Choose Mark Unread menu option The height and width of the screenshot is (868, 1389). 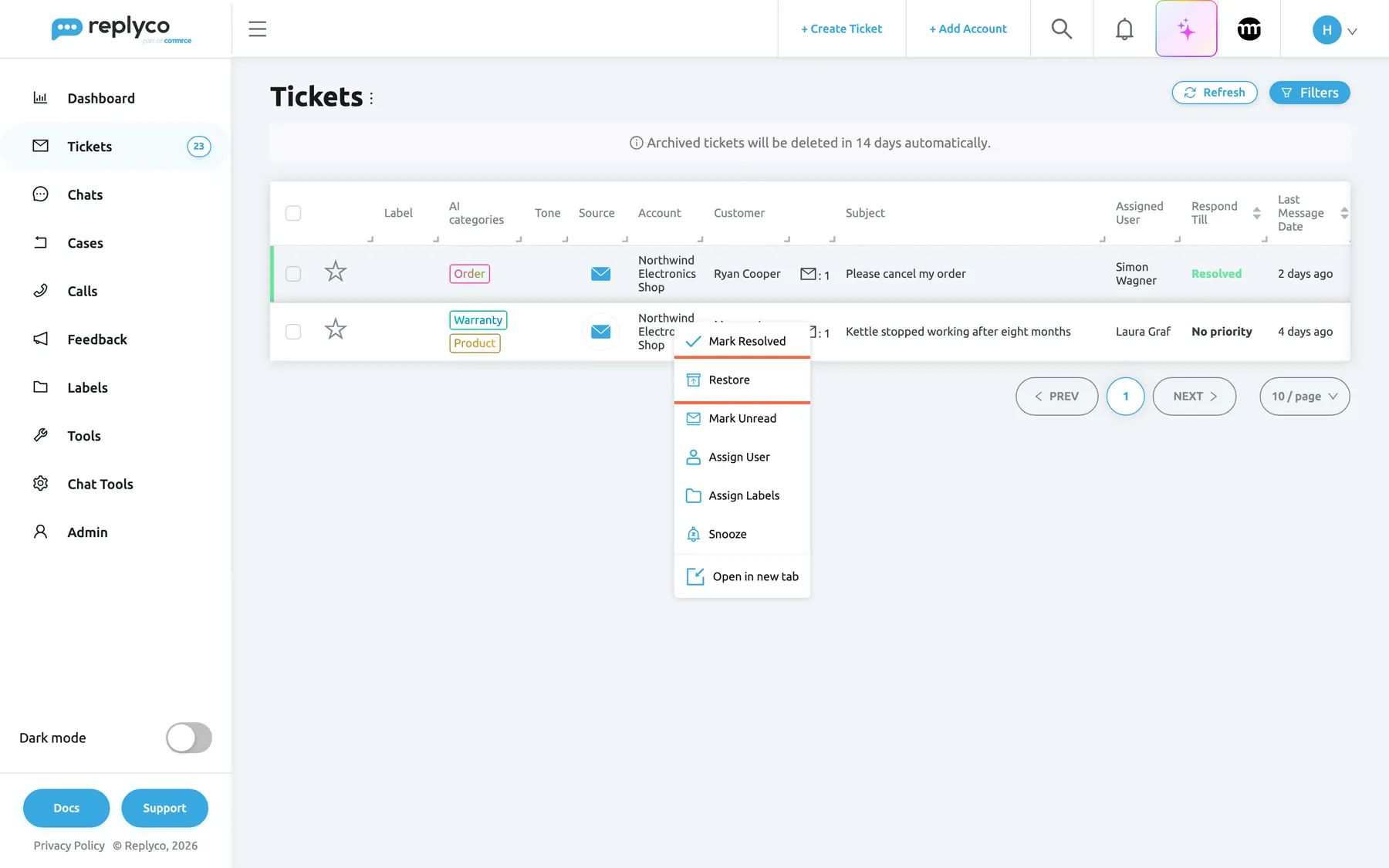click(742, 418)
